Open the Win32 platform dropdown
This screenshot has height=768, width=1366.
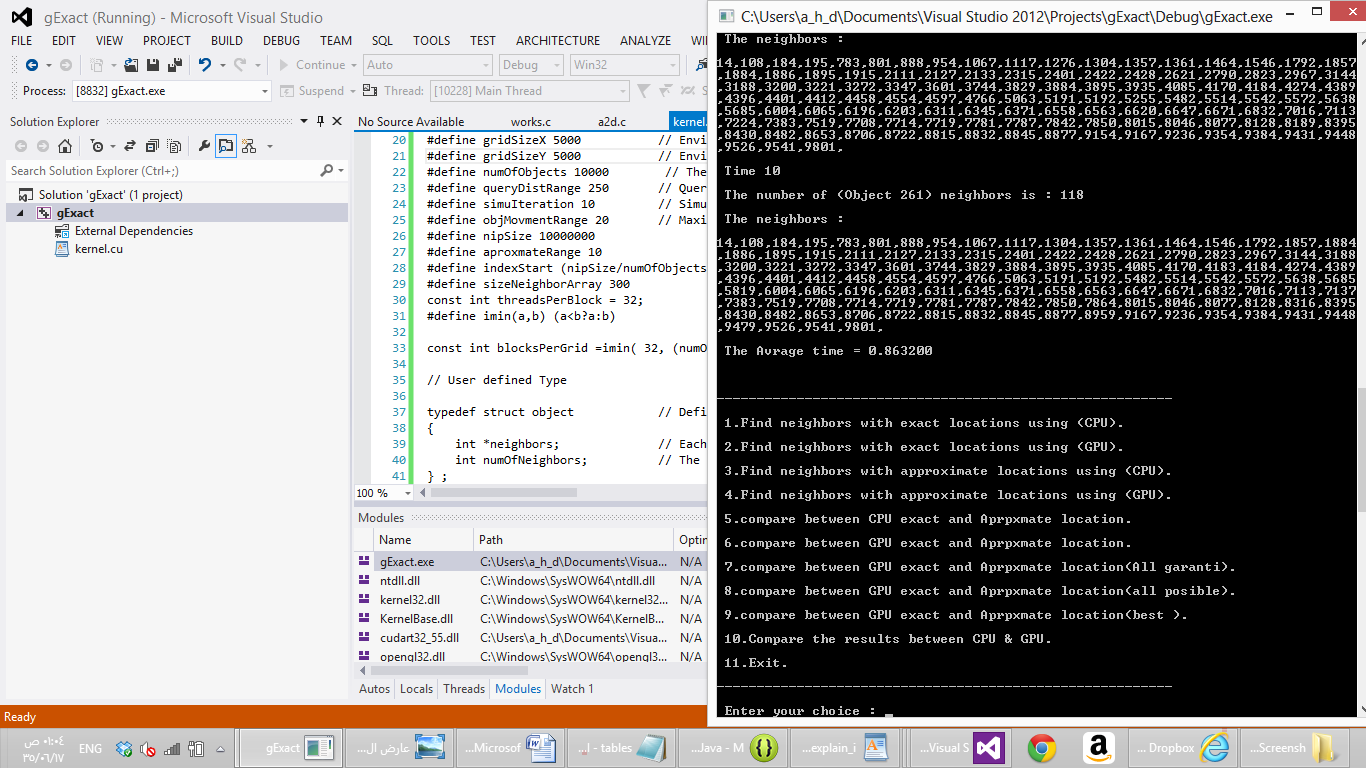click(x=624, y=65)
